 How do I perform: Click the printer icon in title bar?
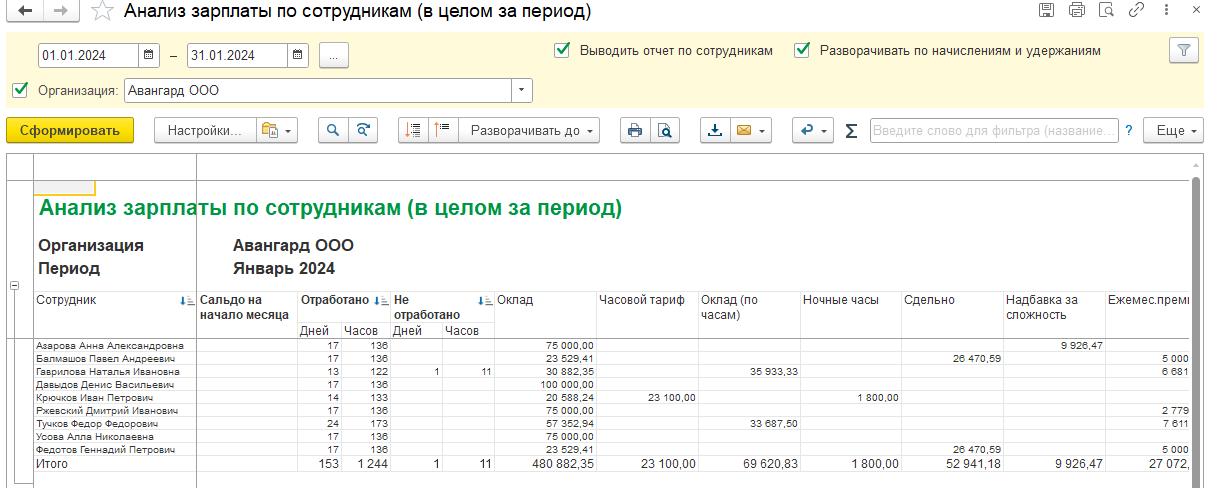point(1076,11)
